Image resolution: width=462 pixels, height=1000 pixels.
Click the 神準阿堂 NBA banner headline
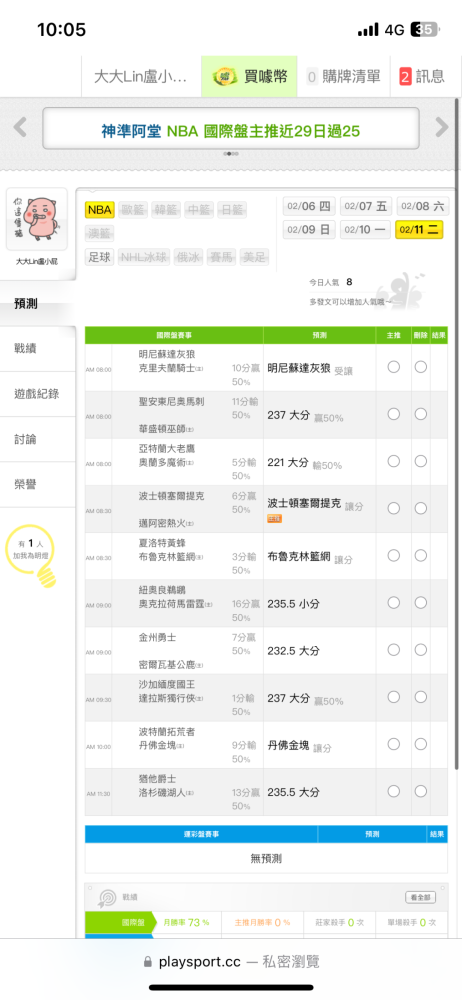point(230,131)
